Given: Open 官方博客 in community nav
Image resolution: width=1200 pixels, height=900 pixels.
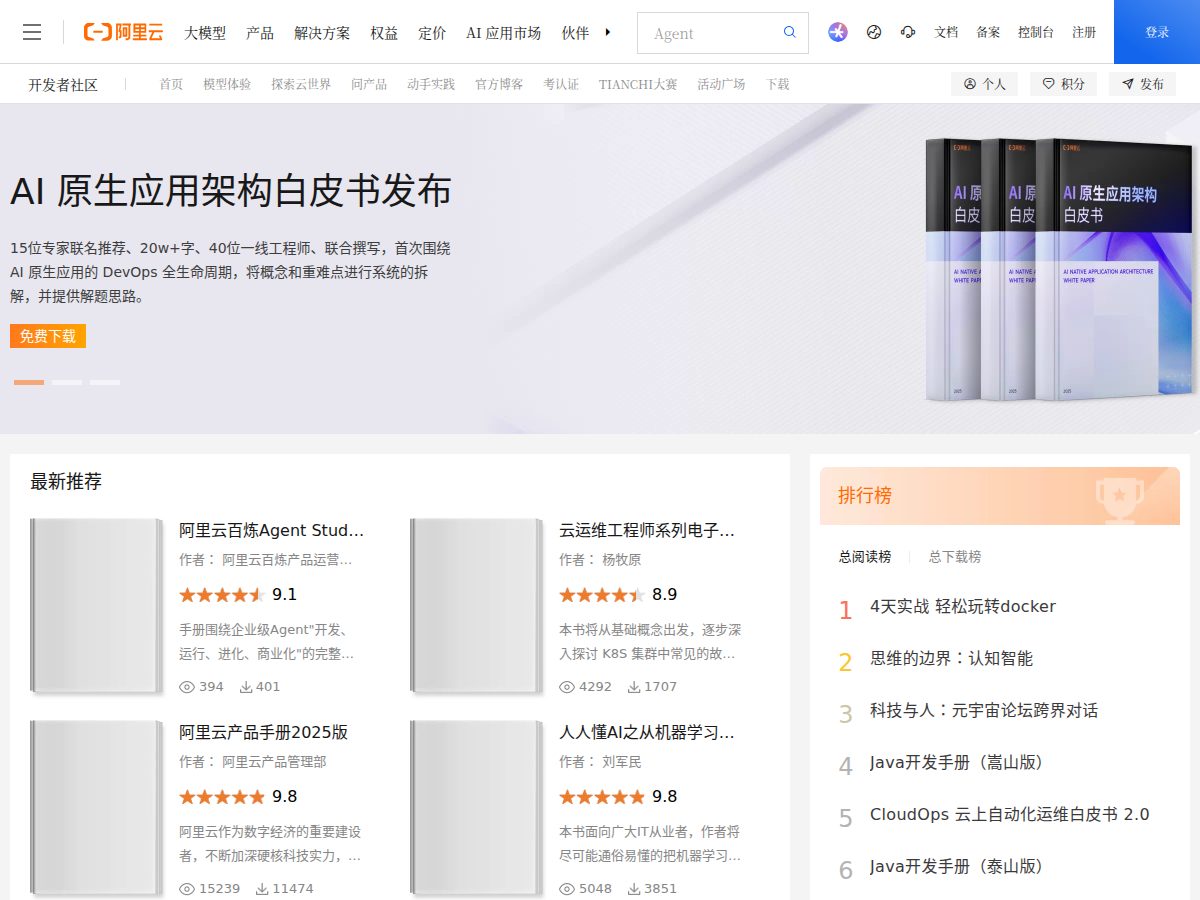Looking at the screenshot, I should (499, 84).
